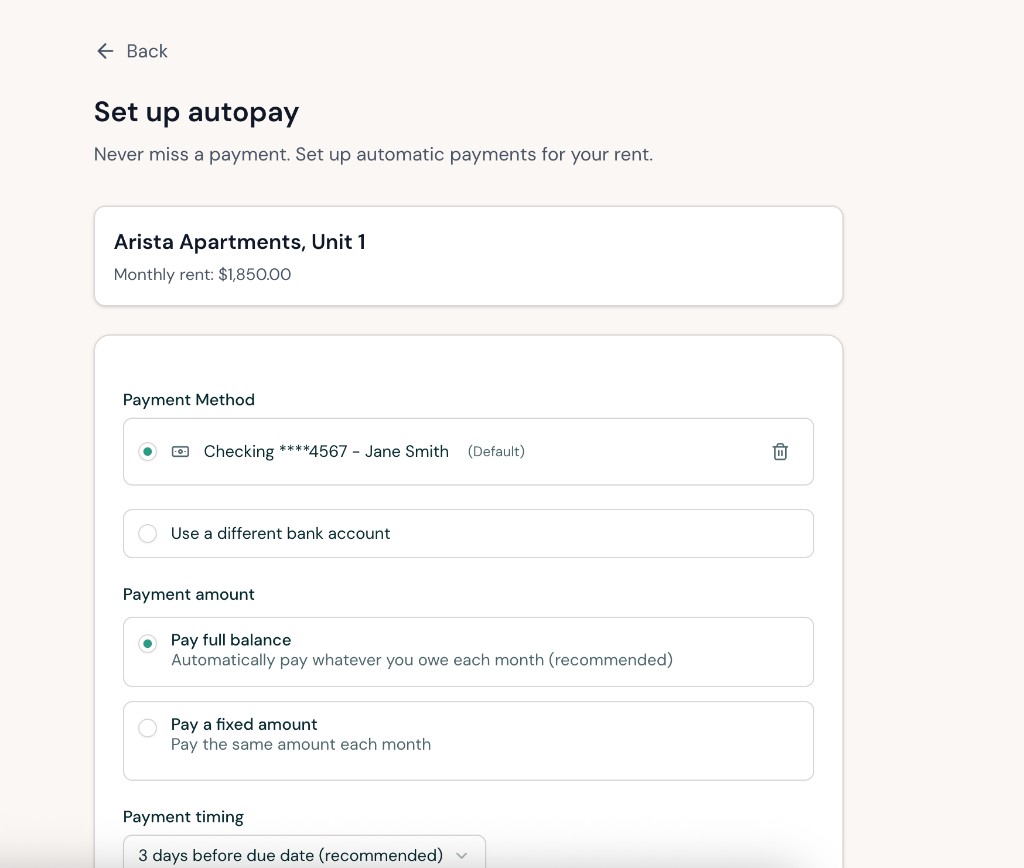
Task: Click the trash icon to delete the saved account
Action: [780, 451]
